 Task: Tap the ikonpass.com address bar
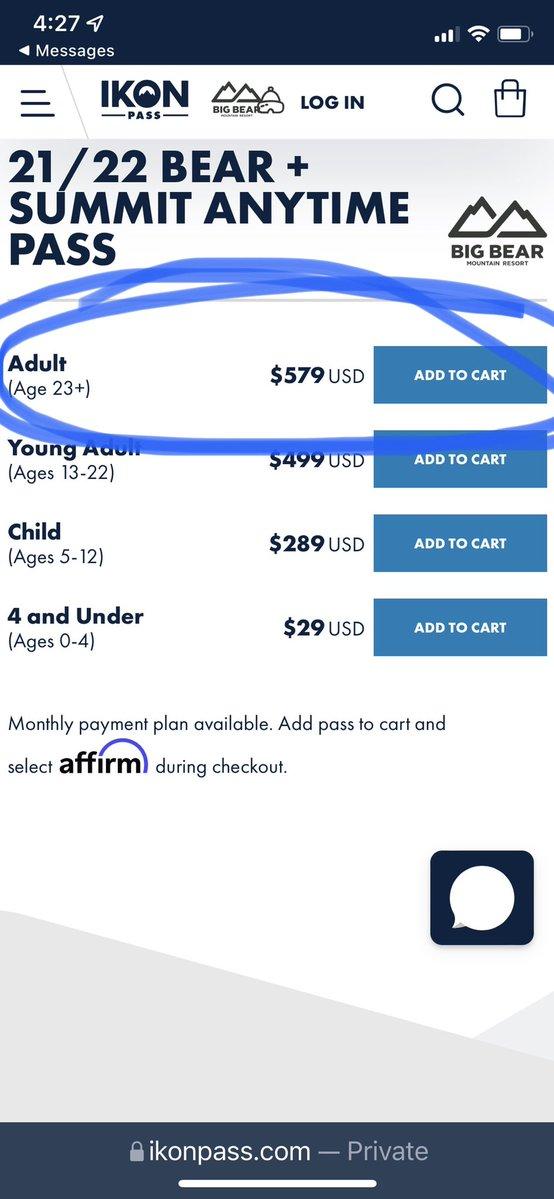point(277,1151)
